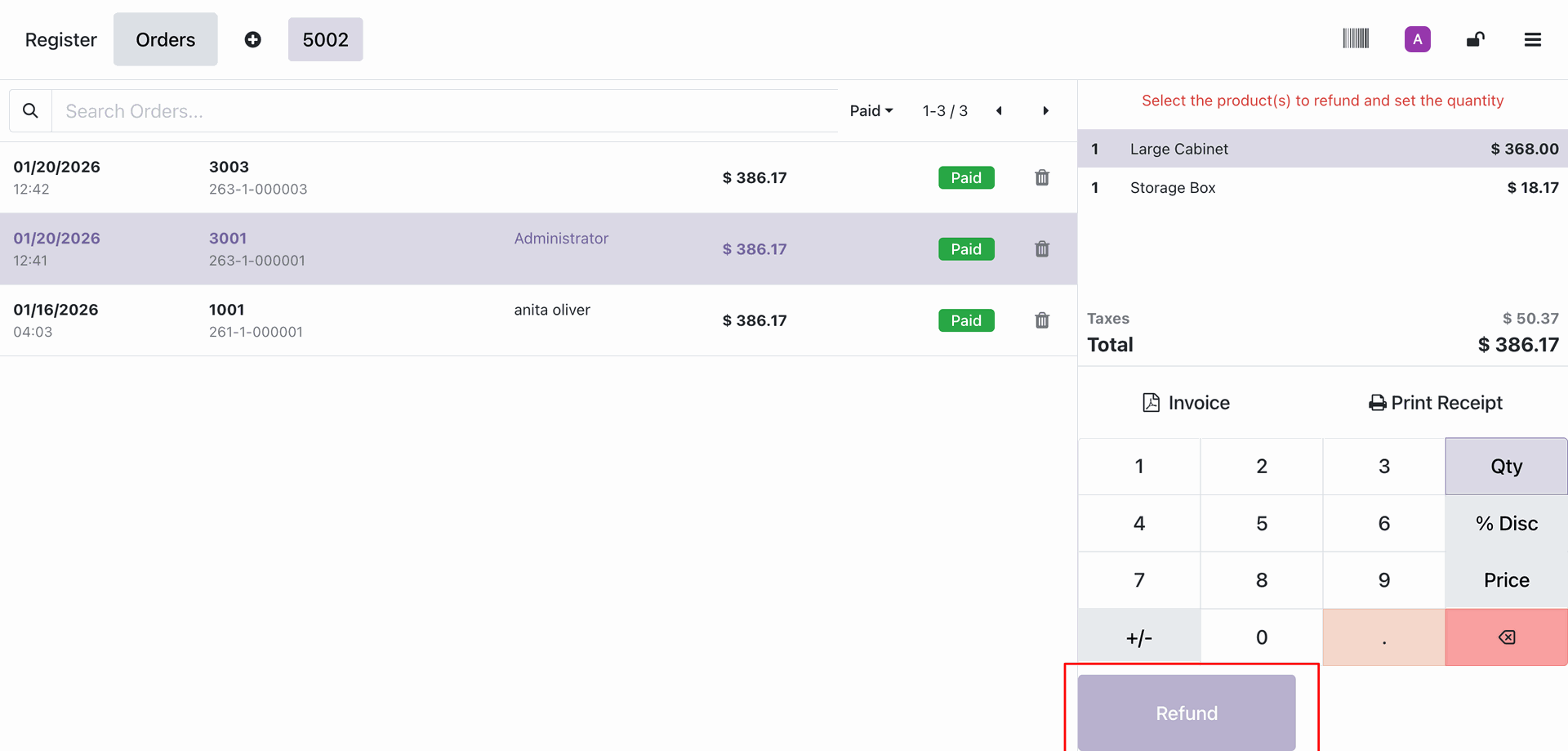1568x751 pixels.
Task: Delete order 1001 with trash icon
Action: 1042,320
